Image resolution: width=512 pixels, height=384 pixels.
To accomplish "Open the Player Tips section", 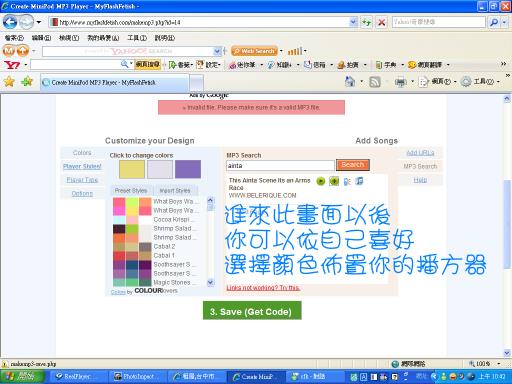I will [82, 180].
